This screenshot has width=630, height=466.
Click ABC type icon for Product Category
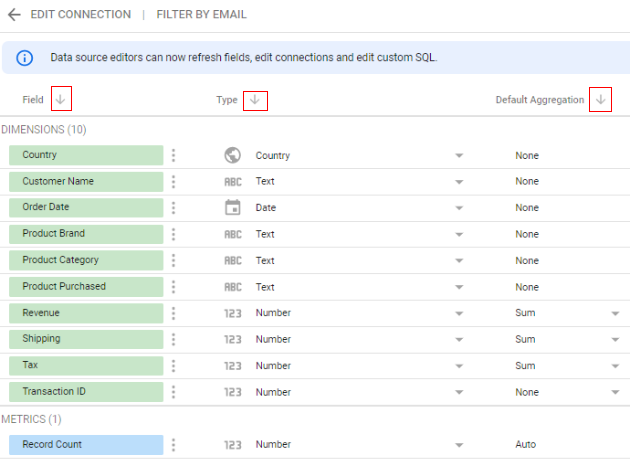[x=233, y=261]
